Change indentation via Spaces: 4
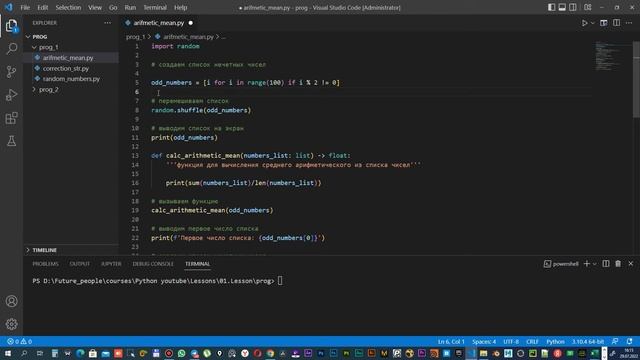Viewport: 640px width, 360px height. click(484, 341)
